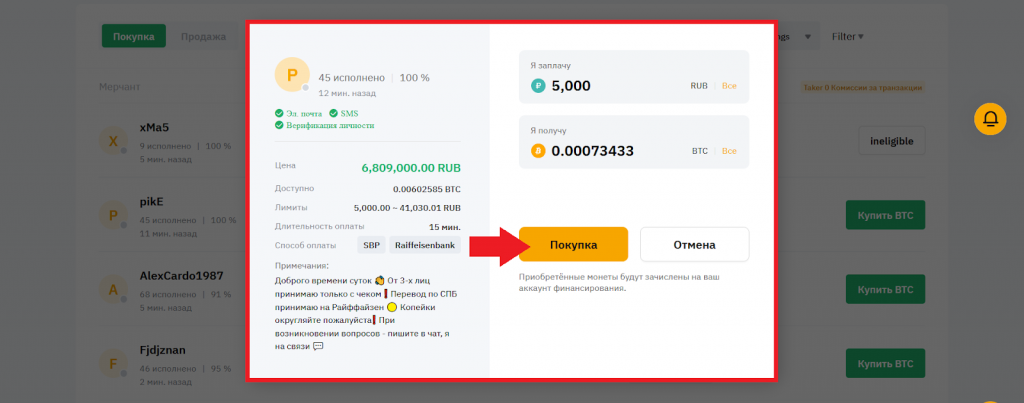
Task: Click the notification bell icon
Action: tap(990, 119)
